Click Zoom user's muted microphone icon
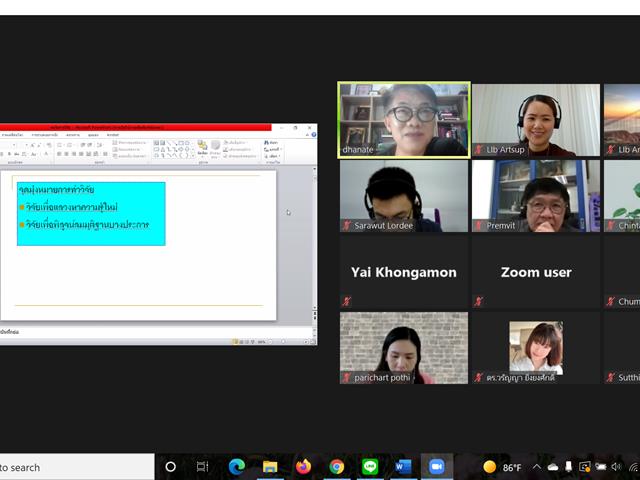The image size is (640, 480). (x=479, y=302)
